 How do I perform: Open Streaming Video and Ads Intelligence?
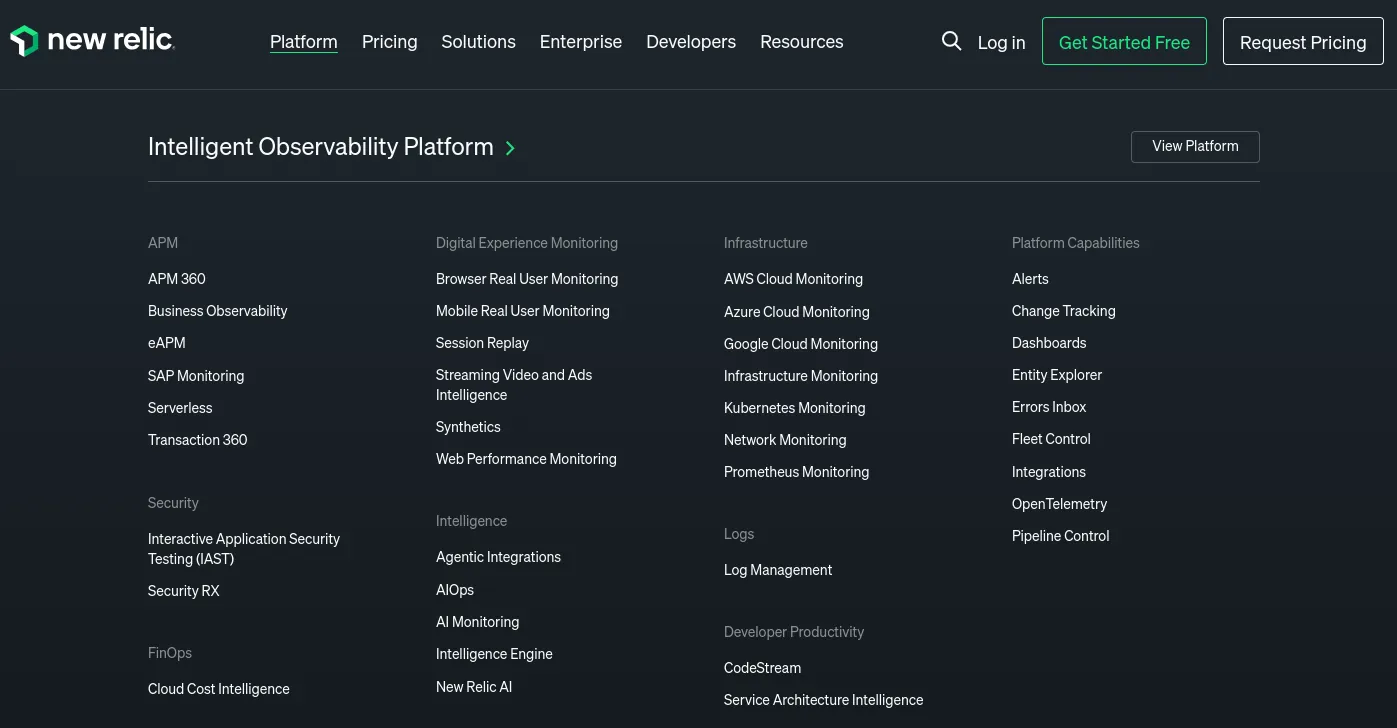tap(514, 385)
